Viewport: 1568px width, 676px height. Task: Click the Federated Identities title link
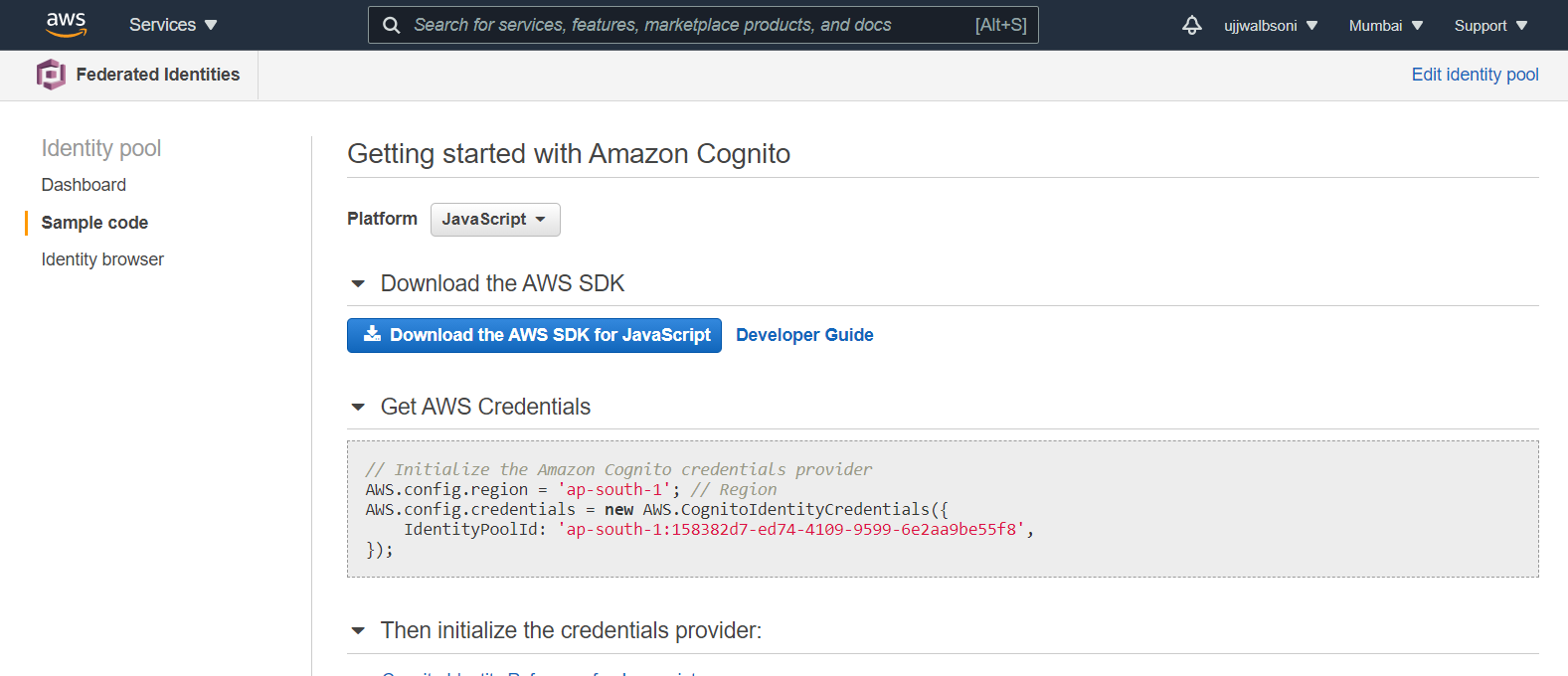(158, 75)
